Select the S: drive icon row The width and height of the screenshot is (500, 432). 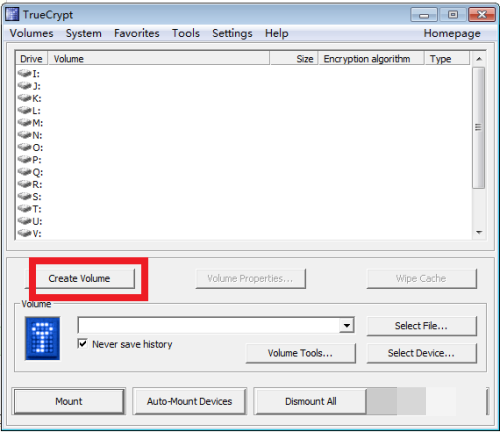pos(24,196)
